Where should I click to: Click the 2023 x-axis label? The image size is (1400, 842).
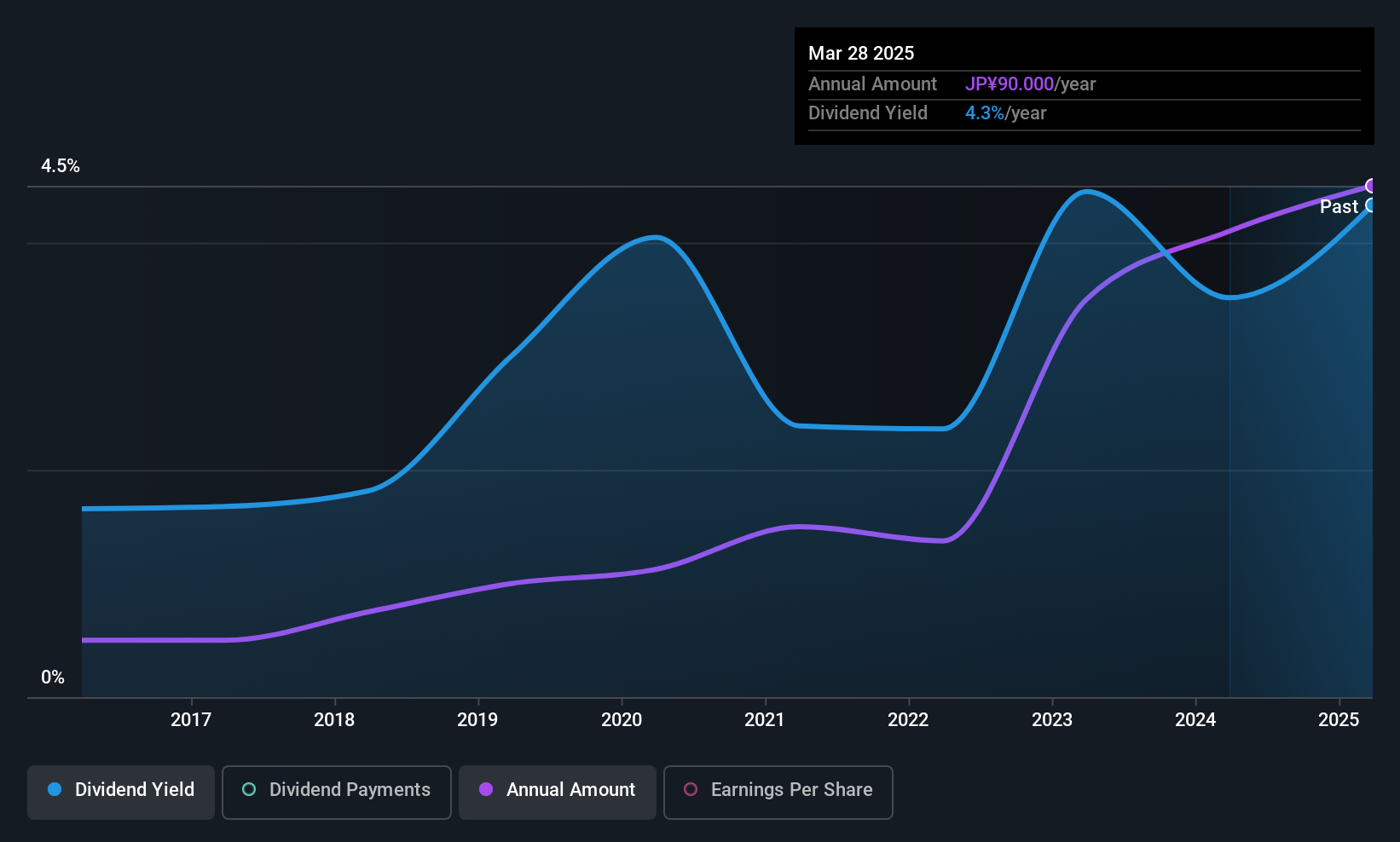(1052, 719)
